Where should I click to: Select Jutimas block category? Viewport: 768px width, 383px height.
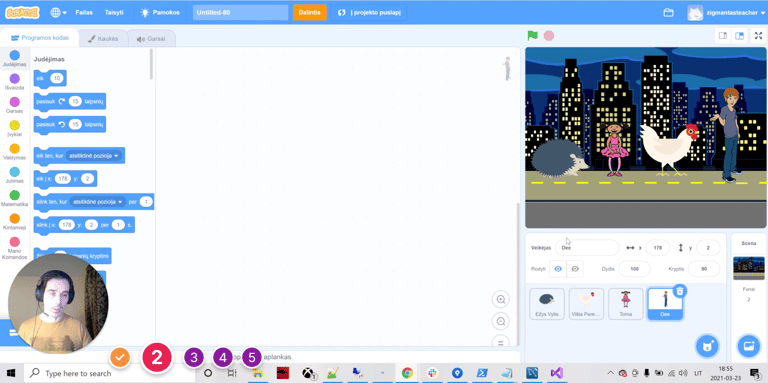[15, 175]
